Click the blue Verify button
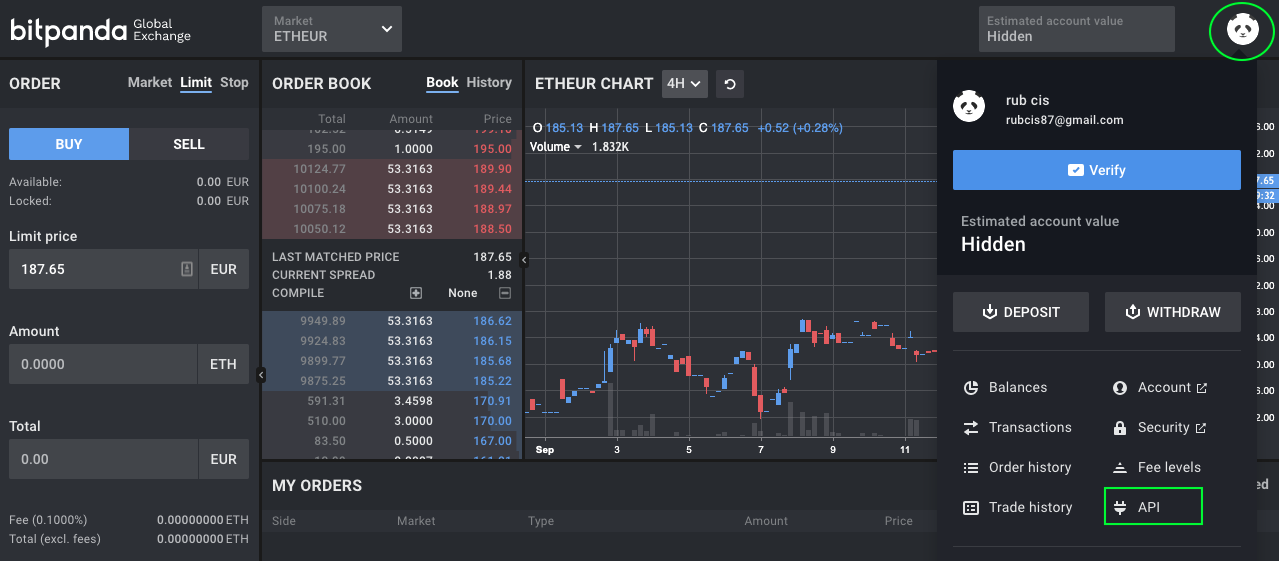Viewport: 1279px width, 561px height. coord(1096,170)
